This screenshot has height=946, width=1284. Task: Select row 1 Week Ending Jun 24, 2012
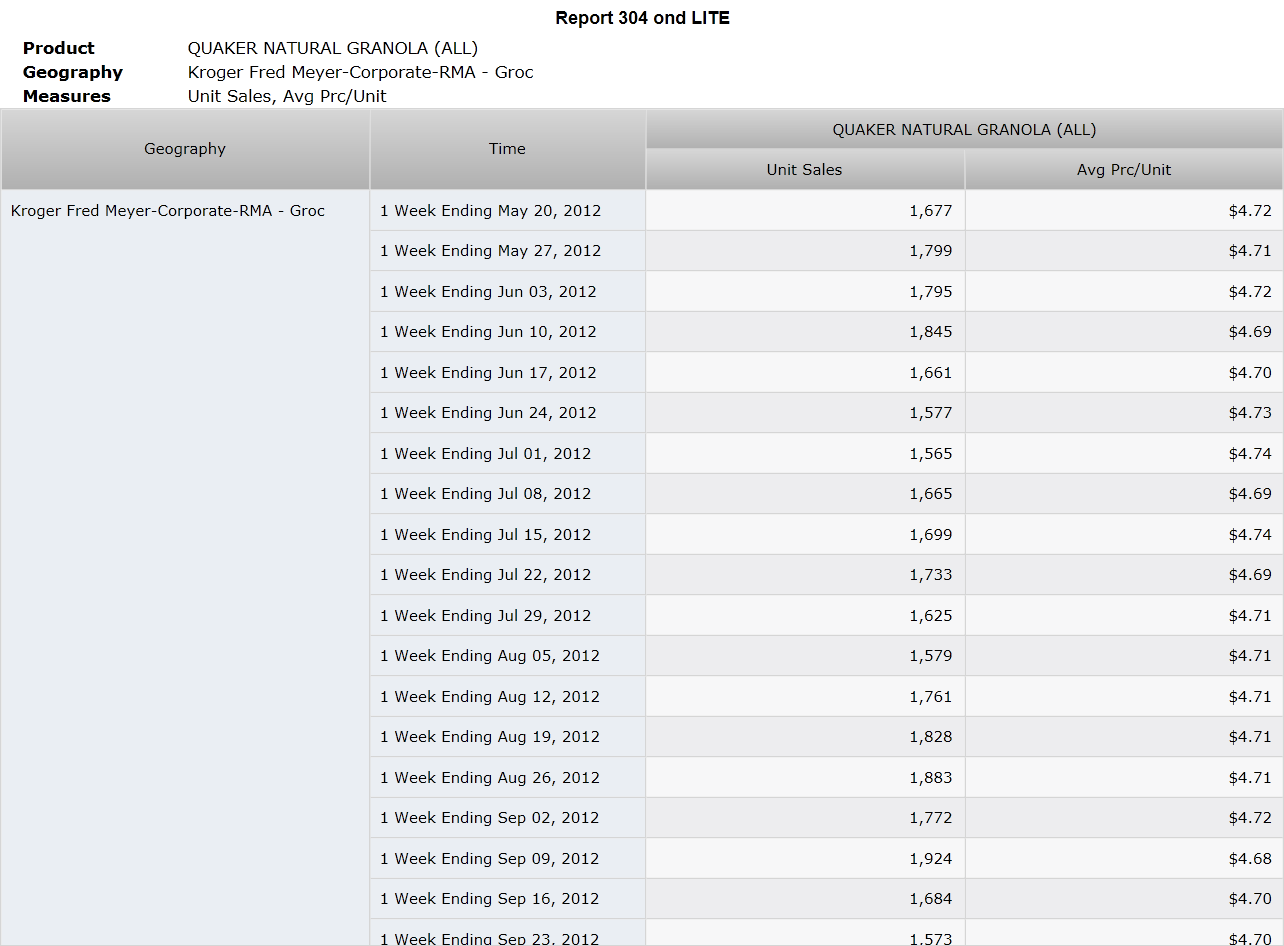(508, 413)
